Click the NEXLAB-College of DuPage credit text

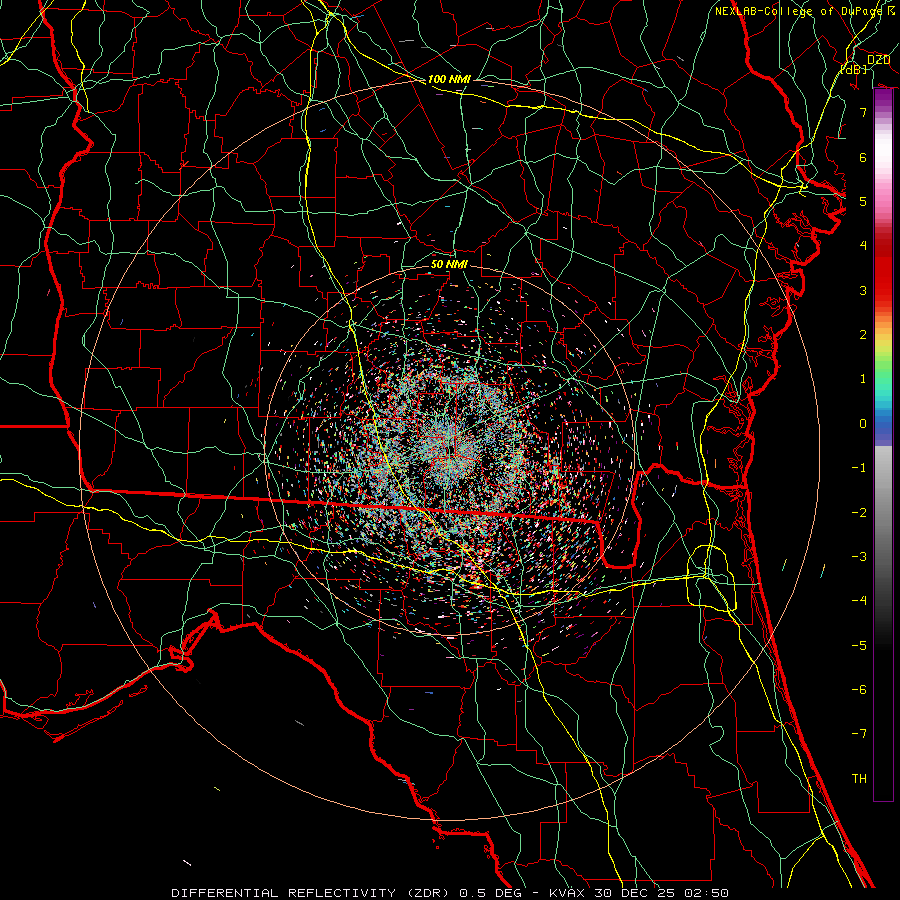point(804,11)
